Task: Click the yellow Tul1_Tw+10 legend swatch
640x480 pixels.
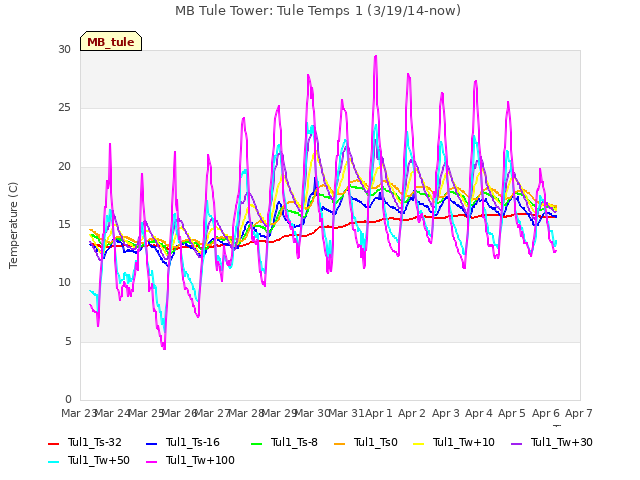Action: click(x=419, y=443)
